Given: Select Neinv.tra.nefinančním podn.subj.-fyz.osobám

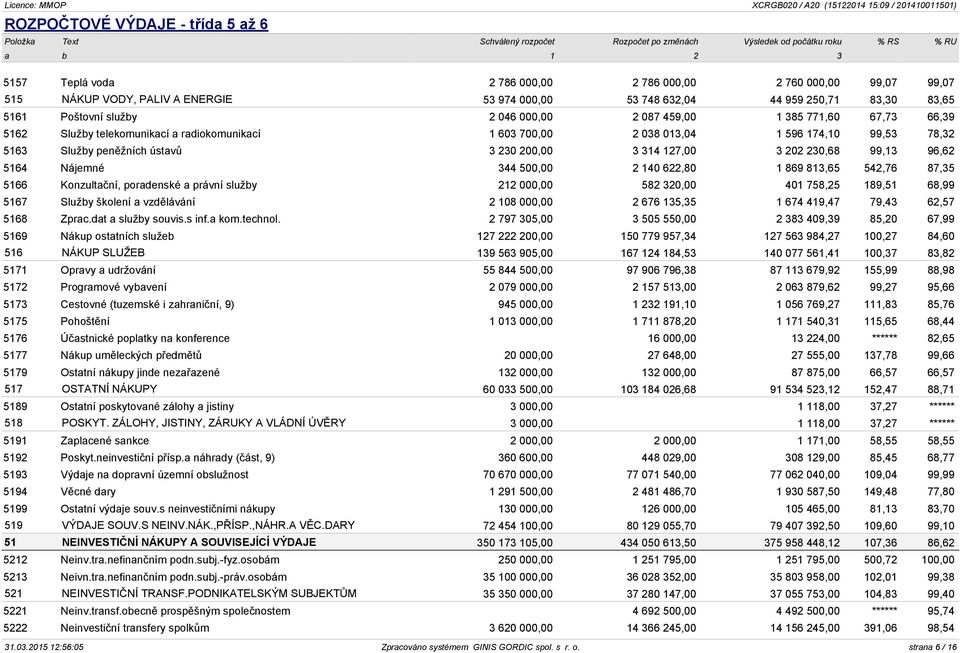Looking at the screenshot, I should 170,560.
